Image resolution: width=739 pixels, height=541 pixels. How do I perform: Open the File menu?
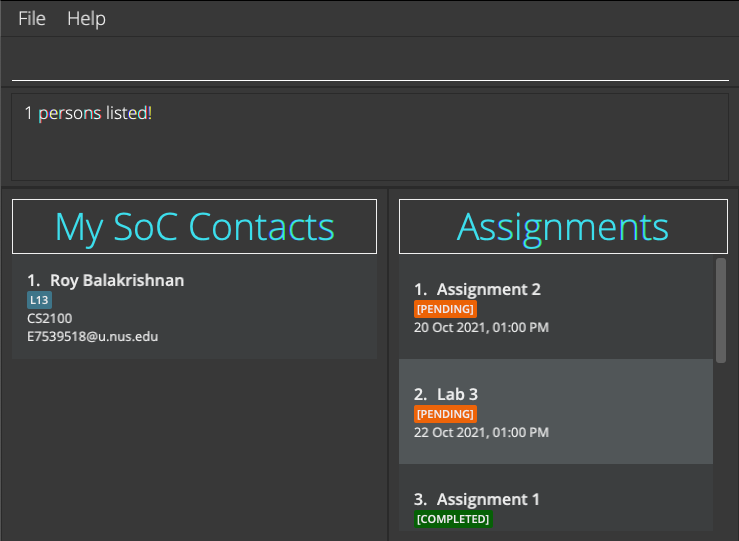tap(32, 19)
